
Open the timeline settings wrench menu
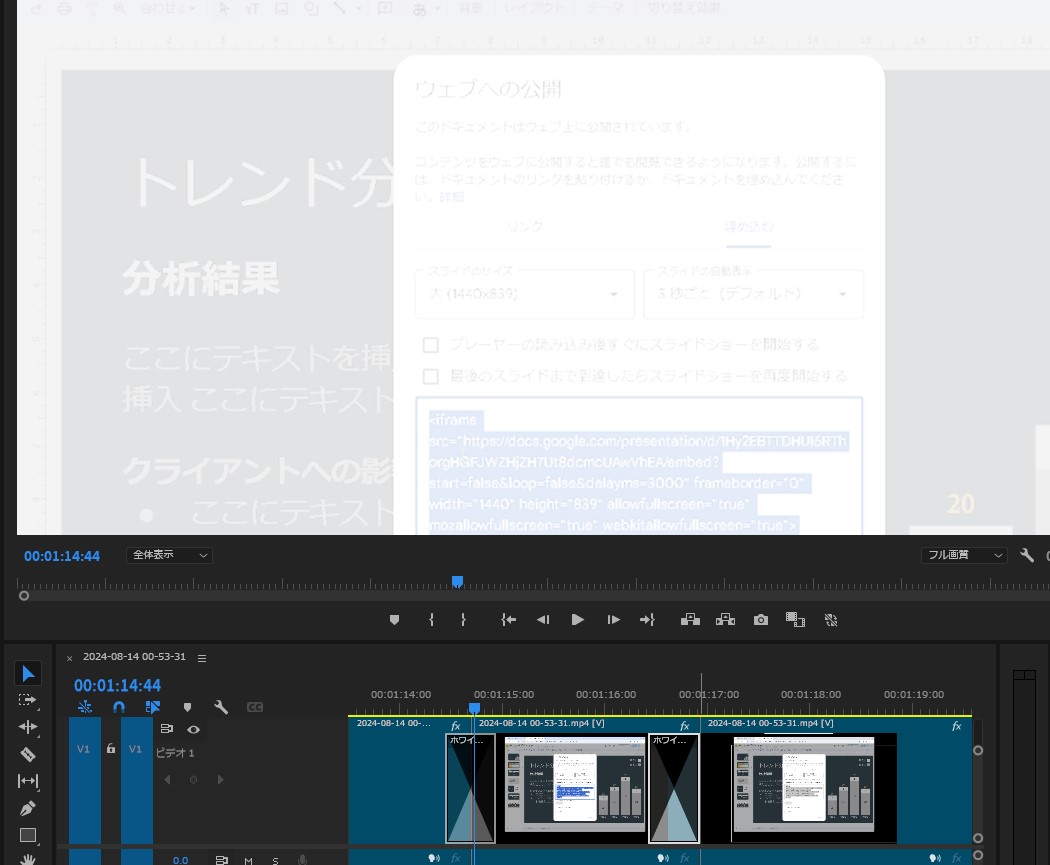222,707
